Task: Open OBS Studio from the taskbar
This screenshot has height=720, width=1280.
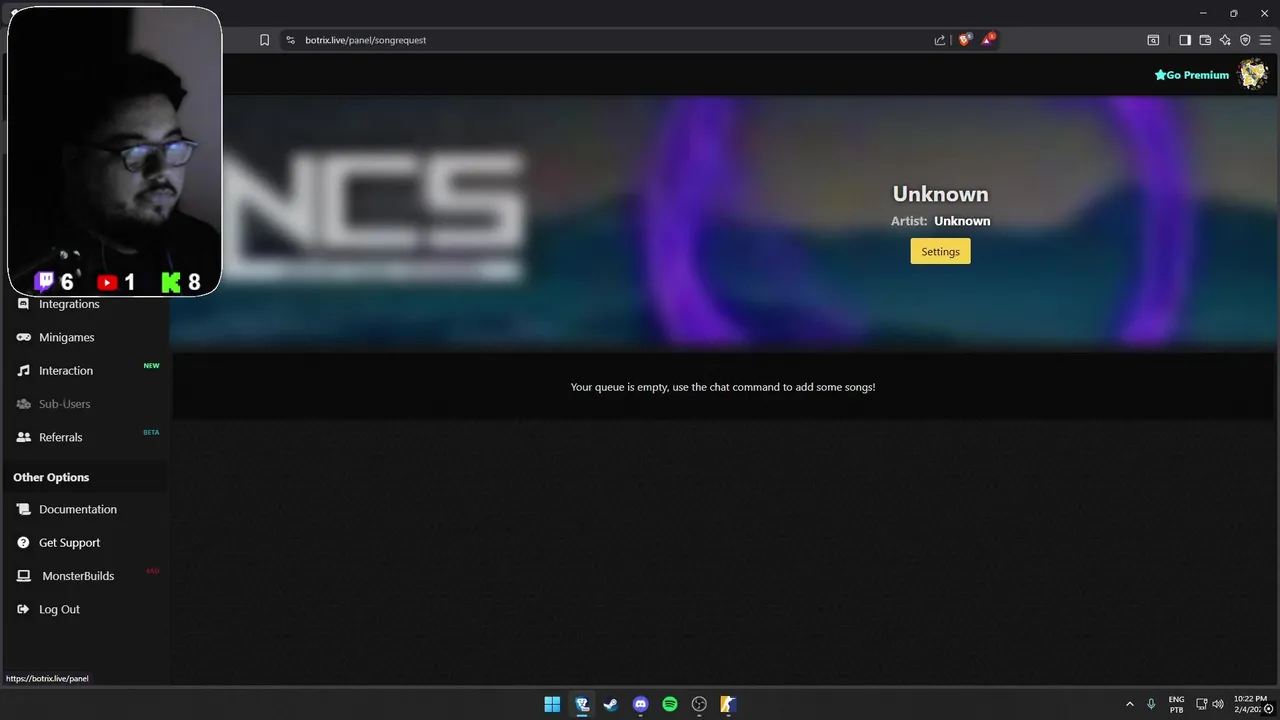Action: point(699,704)
